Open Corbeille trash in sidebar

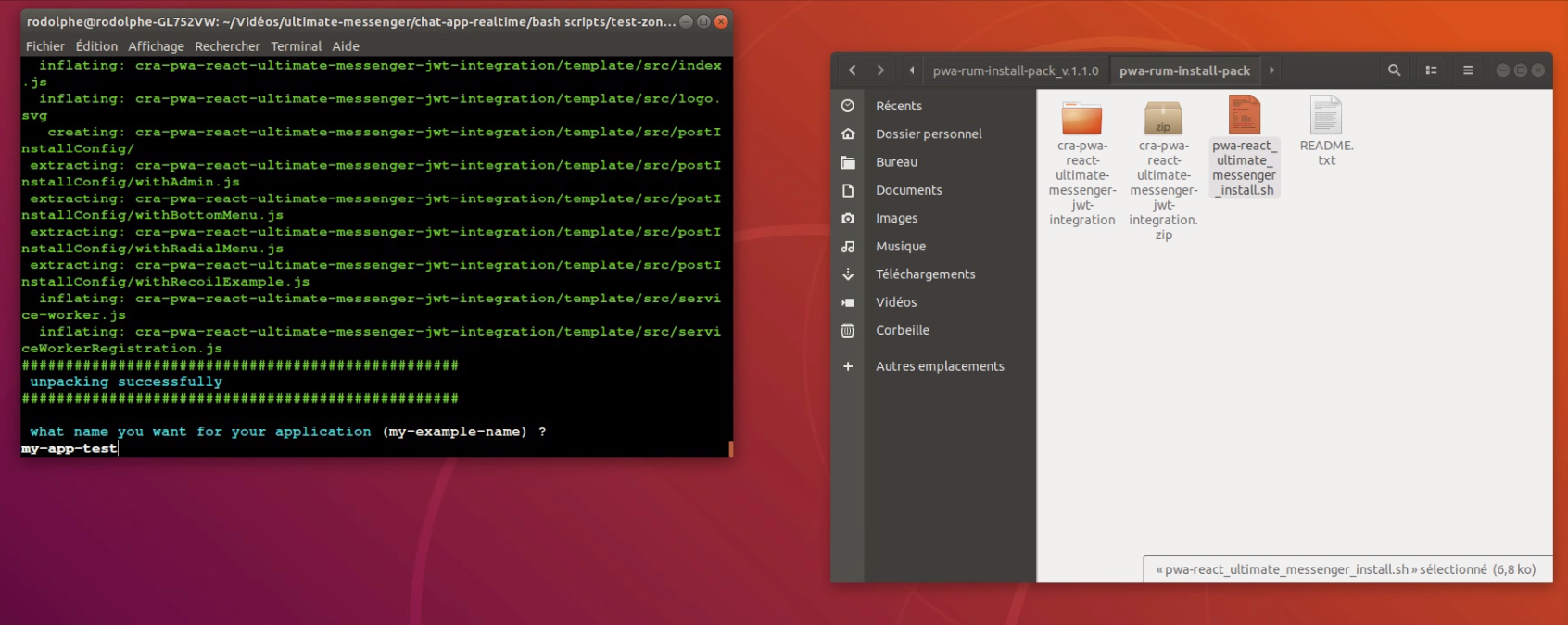902,330
